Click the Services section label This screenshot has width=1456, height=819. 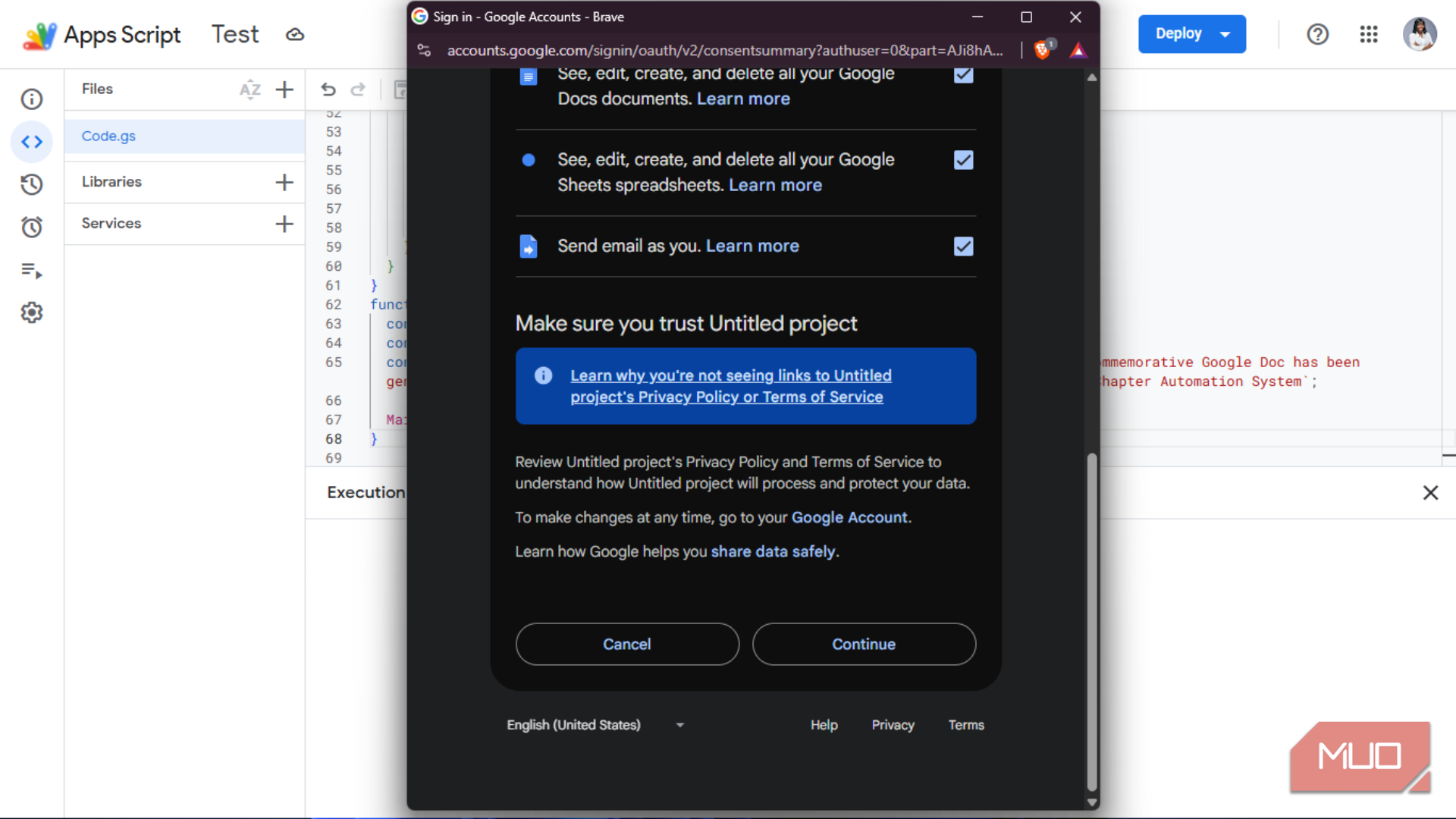(111, 224)
